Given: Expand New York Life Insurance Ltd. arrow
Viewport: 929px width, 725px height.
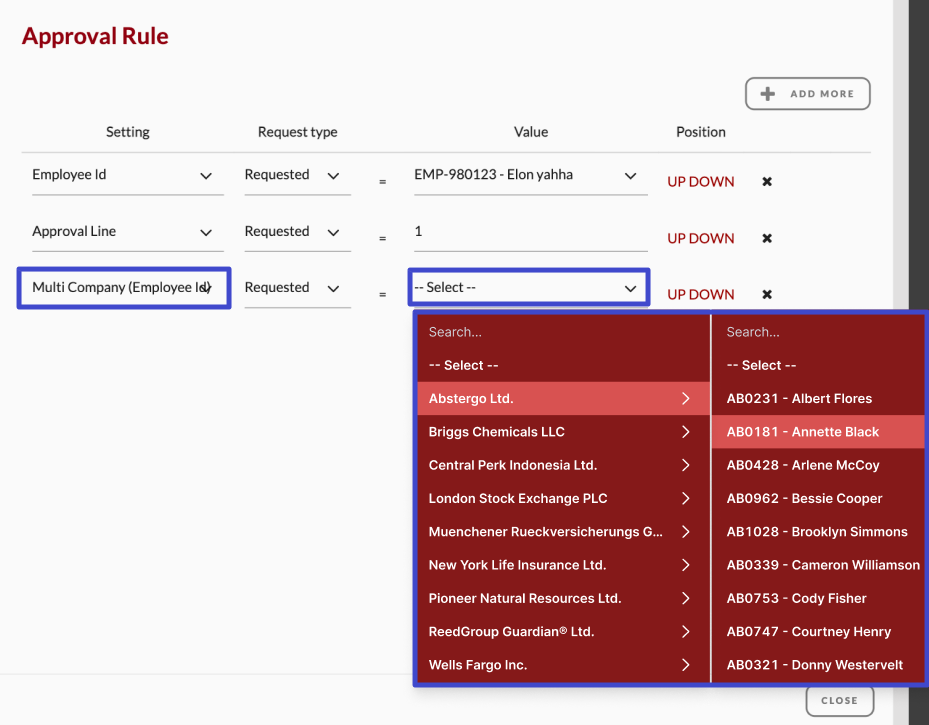Looking at the screenshot, I should 687,565.
